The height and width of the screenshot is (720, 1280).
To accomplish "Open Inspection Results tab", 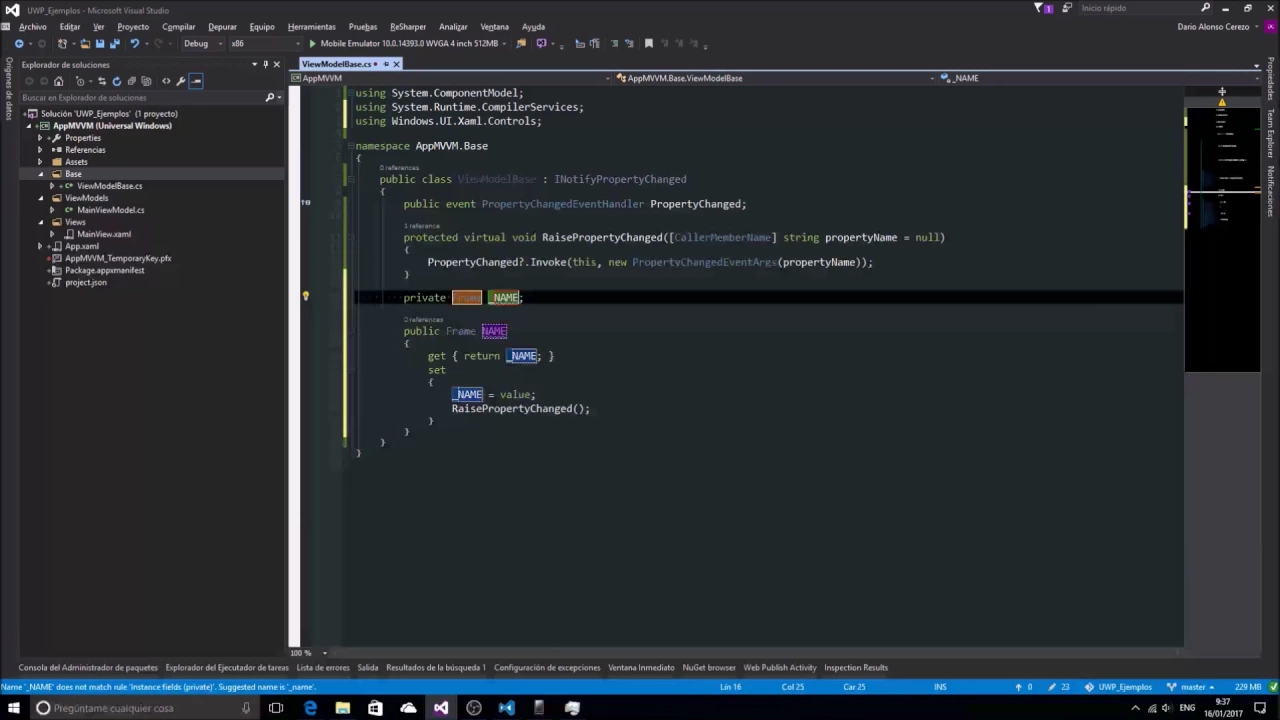I will 856,668.
